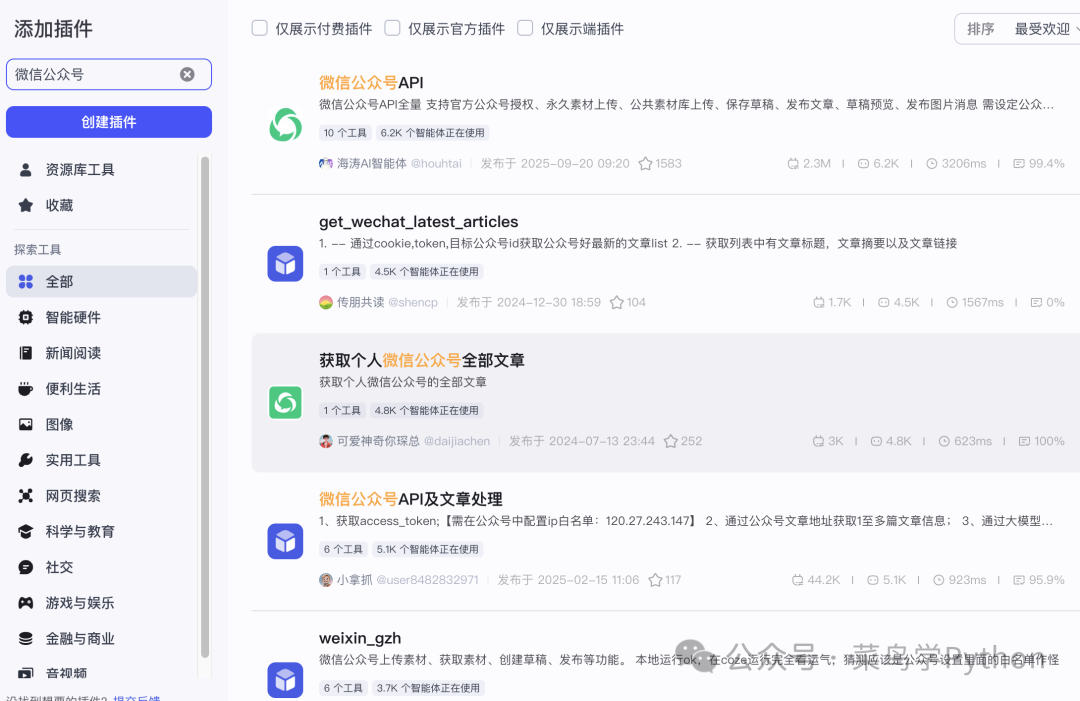Click the star icon beside 1583
The width and height of the screenshot is (1080, 701).
coord(645,164)
